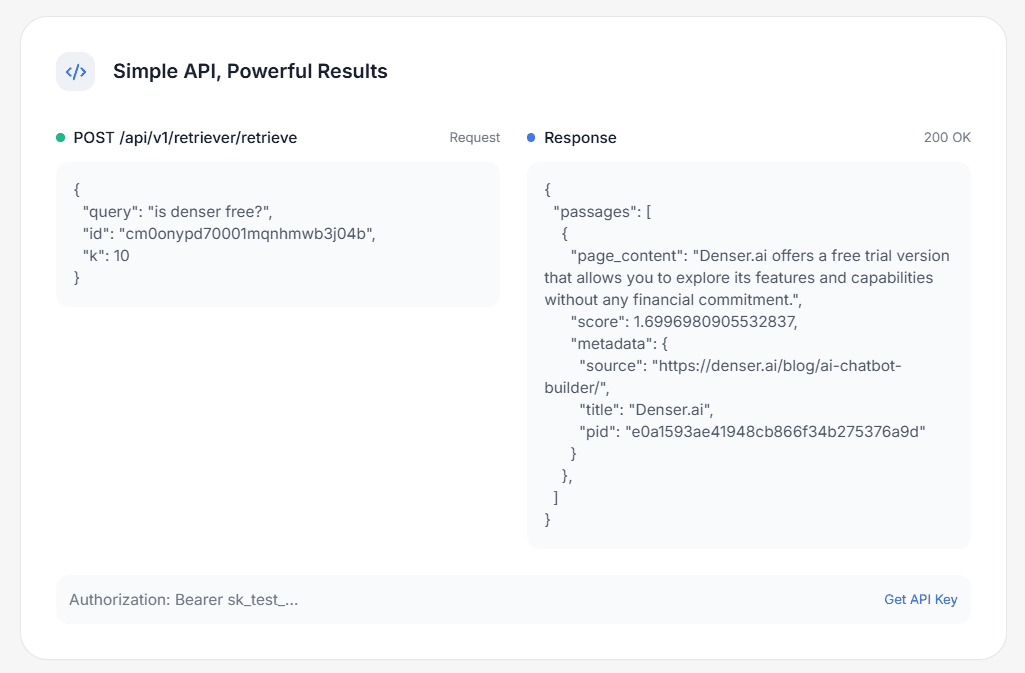Click the green dot beside POST endpoint

(61, 138)
